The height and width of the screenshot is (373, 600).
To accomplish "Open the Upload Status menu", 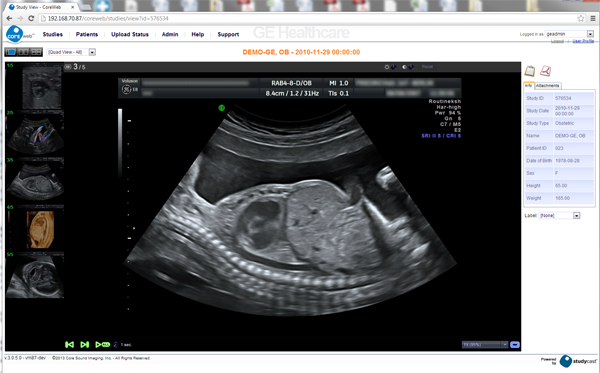I will point(130,34).
